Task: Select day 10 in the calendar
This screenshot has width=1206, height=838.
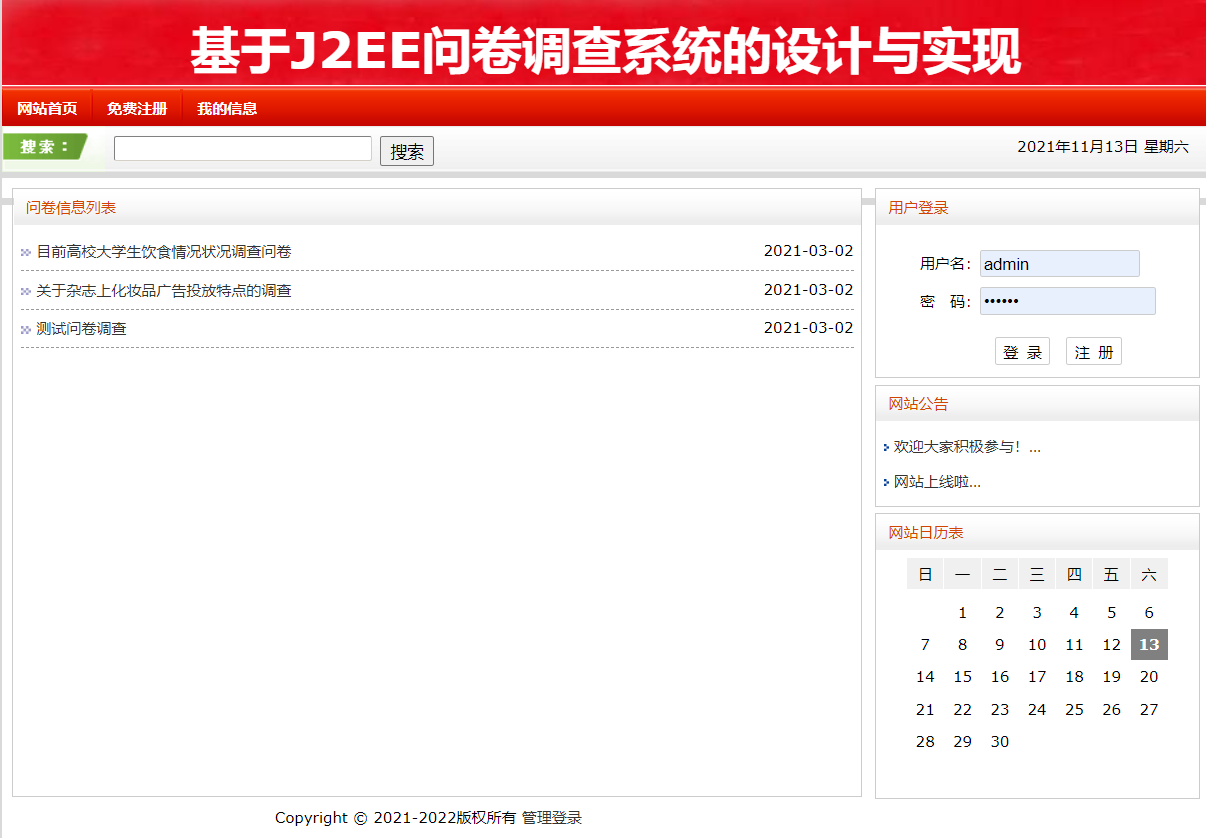Action: click(x=1037, y=645)
